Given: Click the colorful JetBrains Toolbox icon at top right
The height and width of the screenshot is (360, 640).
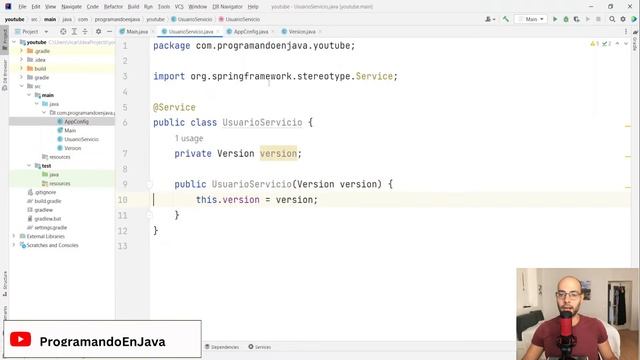Looking at the screenshot, I should pos(634,19).
